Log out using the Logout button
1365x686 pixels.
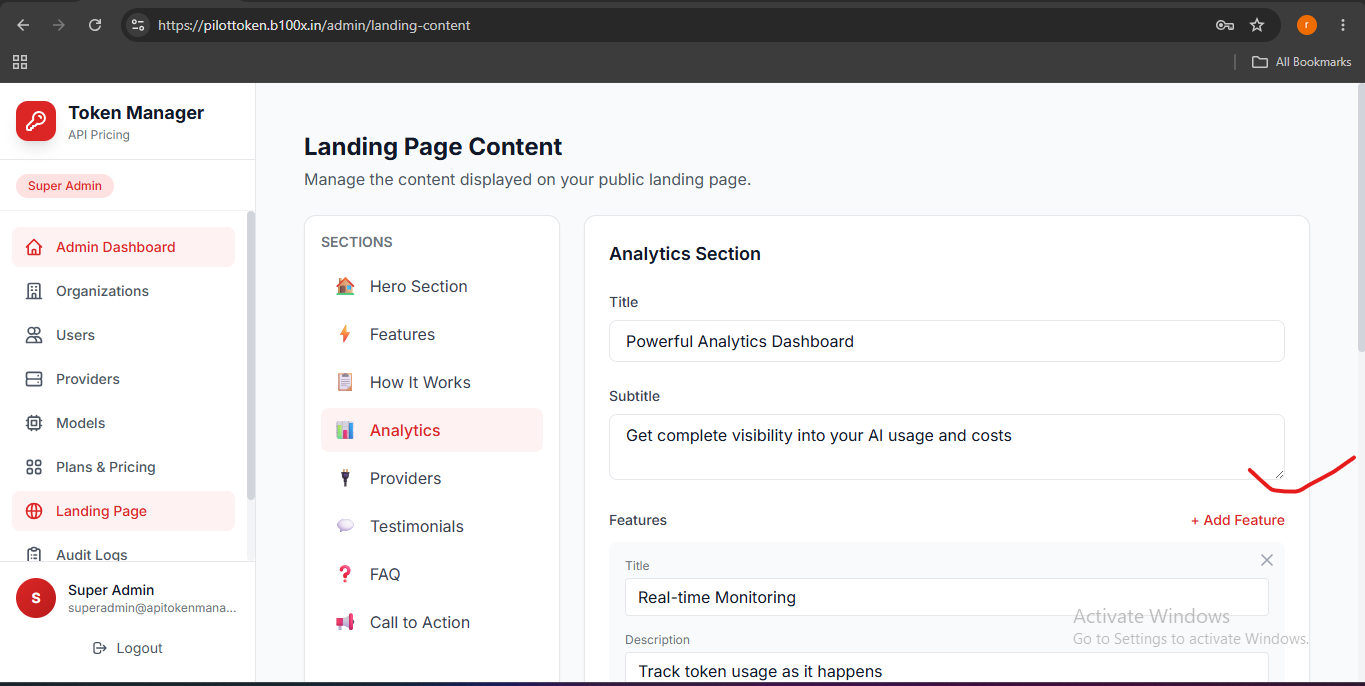[x=127, y=648]
